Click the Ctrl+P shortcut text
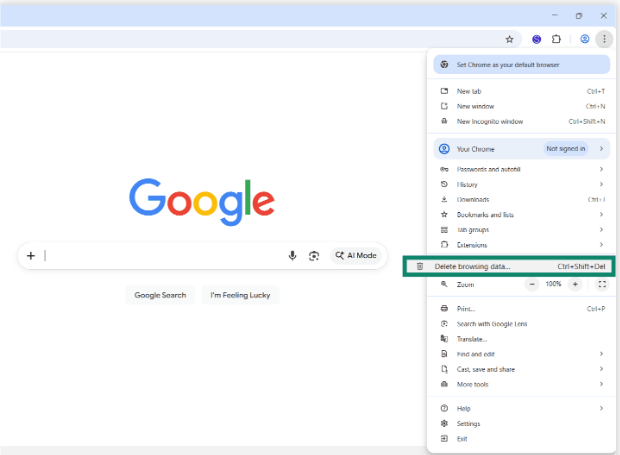Viewport: 620px width, 455px height. tap(596, 309)
